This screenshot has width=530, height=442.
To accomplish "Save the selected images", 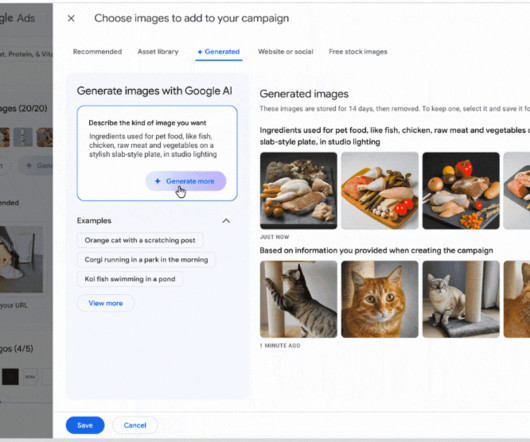I will pyautogui.click(x=85, y=425).
